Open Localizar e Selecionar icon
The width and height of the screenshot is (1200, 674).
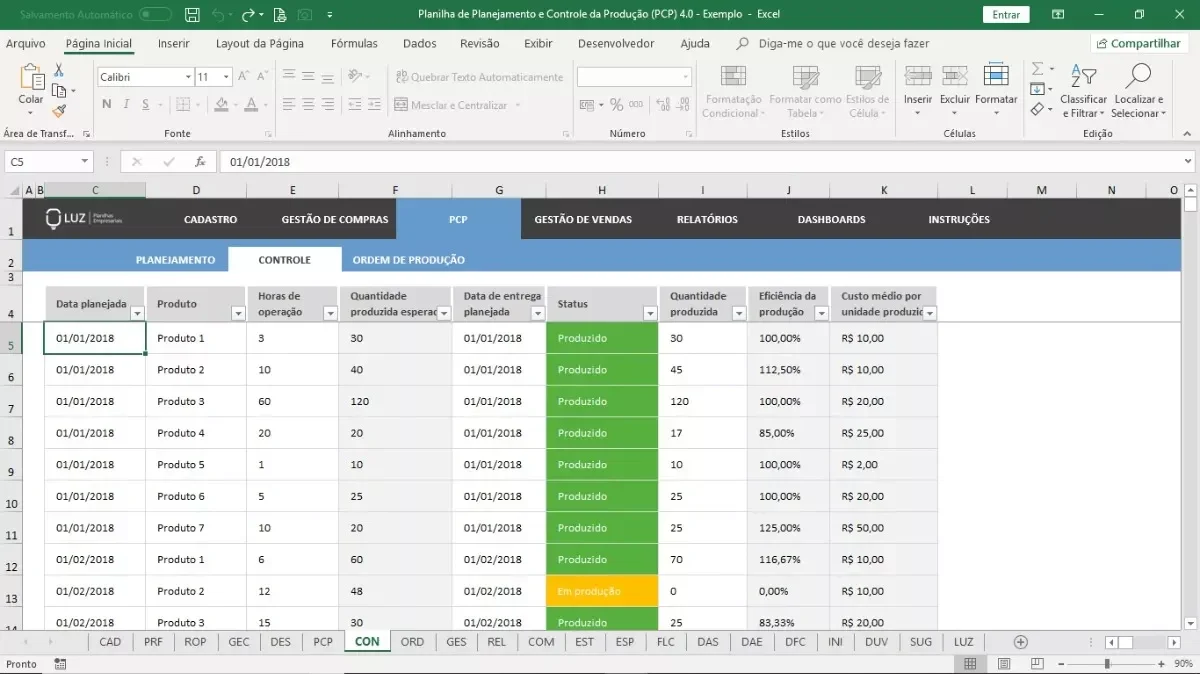pyautogui.click(x=1138, y=76)
